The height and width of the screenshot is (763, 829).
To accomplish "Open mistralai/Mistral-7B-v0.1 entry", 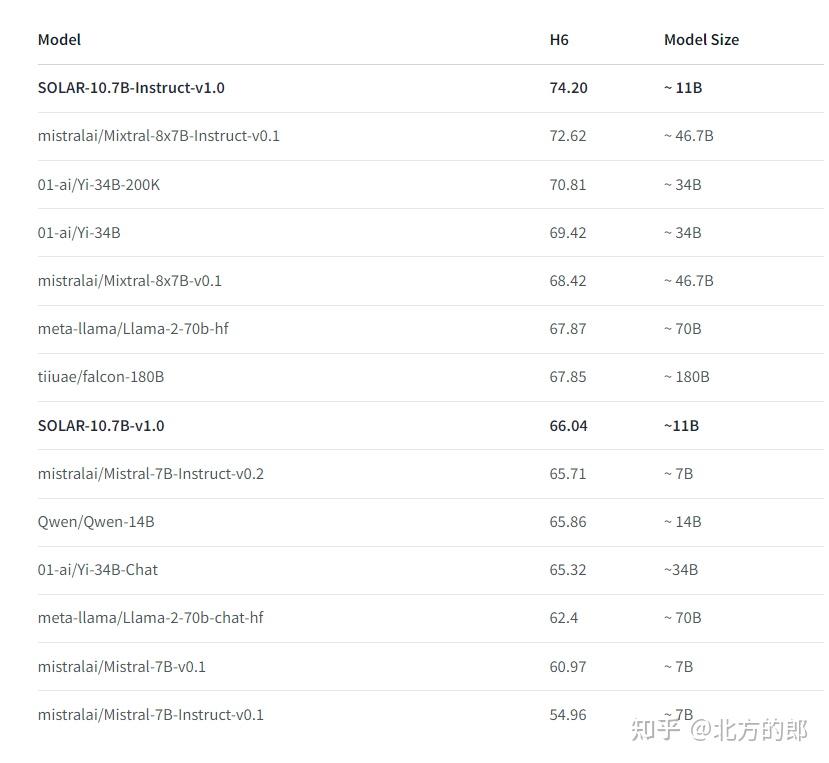I will (122, 667).
